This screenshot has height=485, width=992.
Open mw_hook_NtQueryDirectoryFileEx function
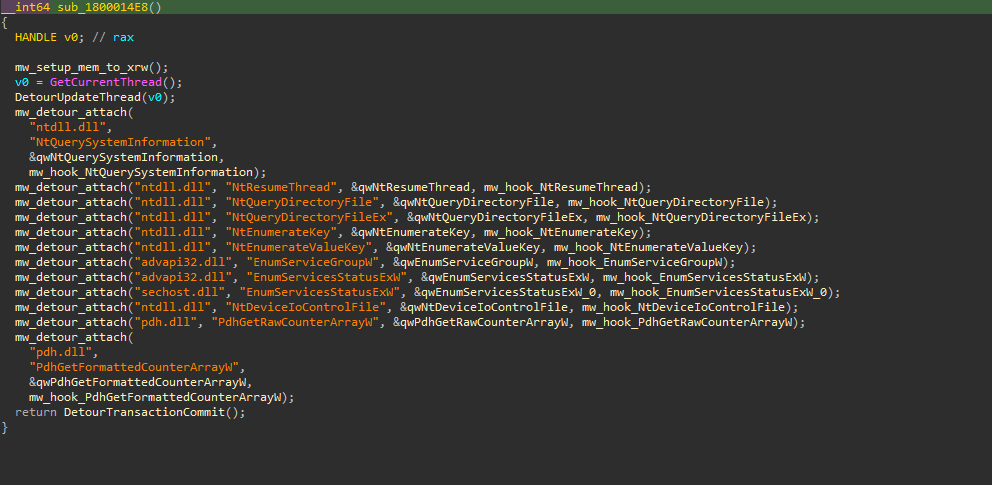702,218
